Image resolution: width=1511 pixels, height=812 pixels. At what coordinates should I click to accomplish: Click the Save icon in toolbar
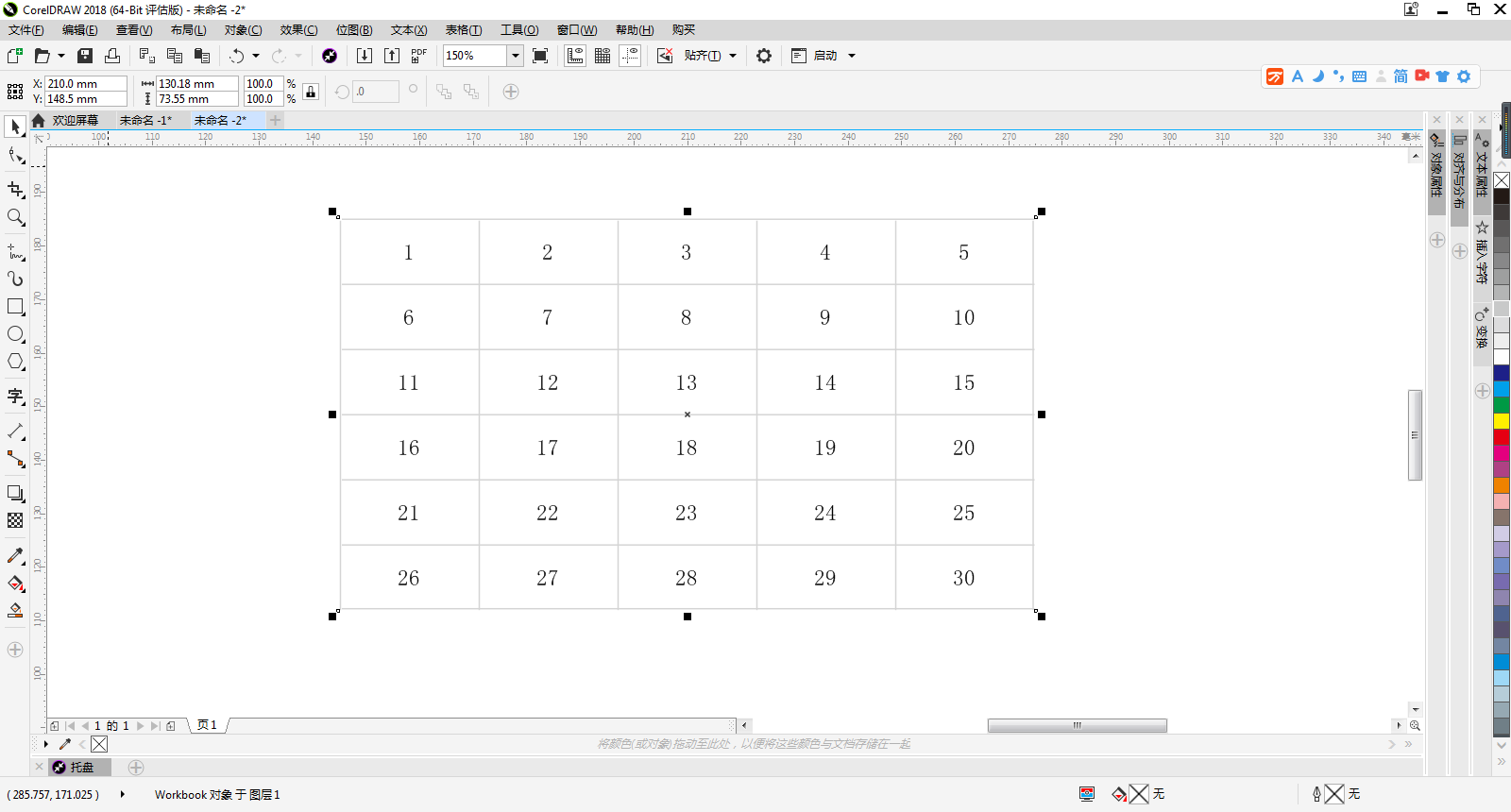tap(85, 56)
